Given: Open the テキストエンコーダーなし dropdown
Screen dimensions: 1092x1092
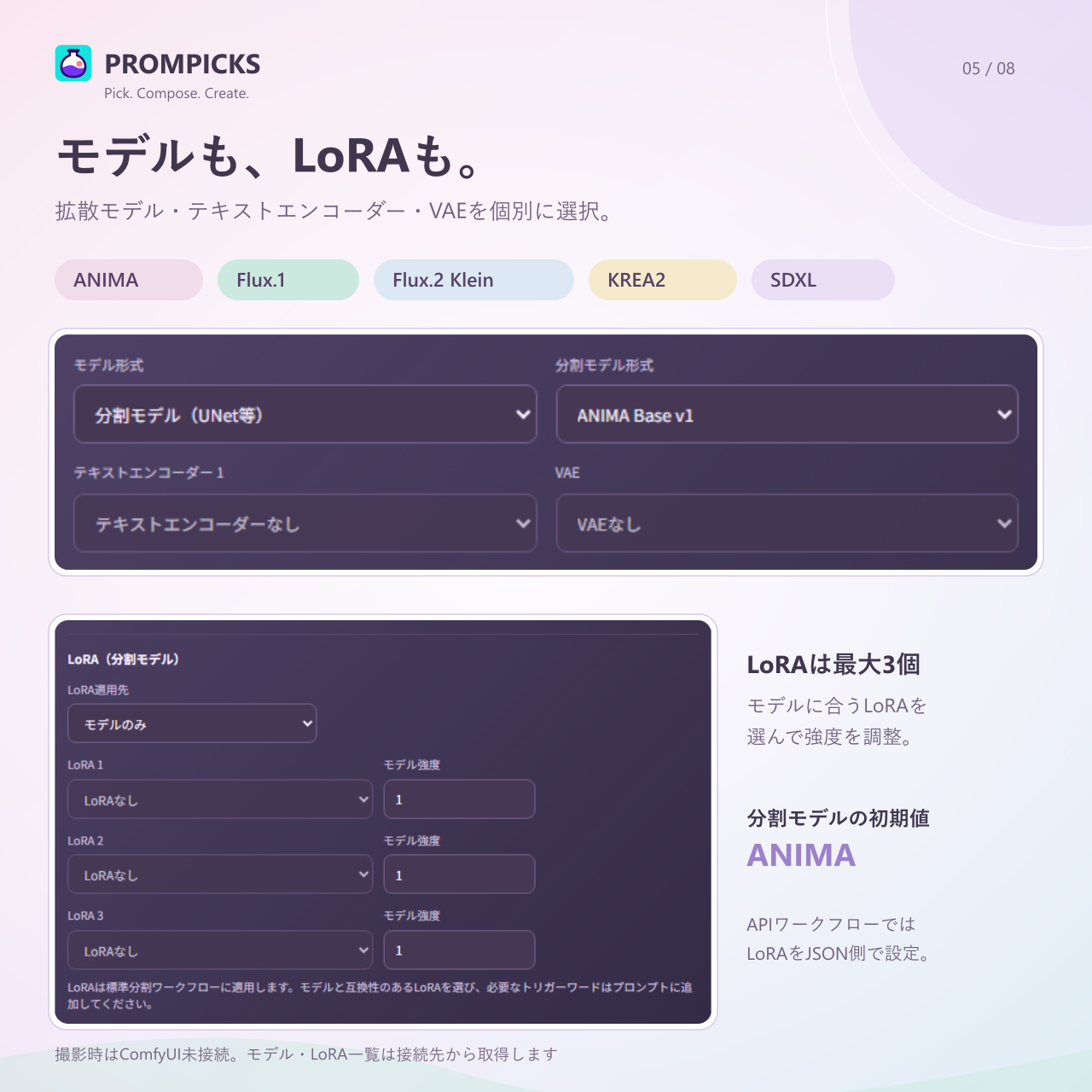Looking at the screenshot, I should tap(305, 524).
